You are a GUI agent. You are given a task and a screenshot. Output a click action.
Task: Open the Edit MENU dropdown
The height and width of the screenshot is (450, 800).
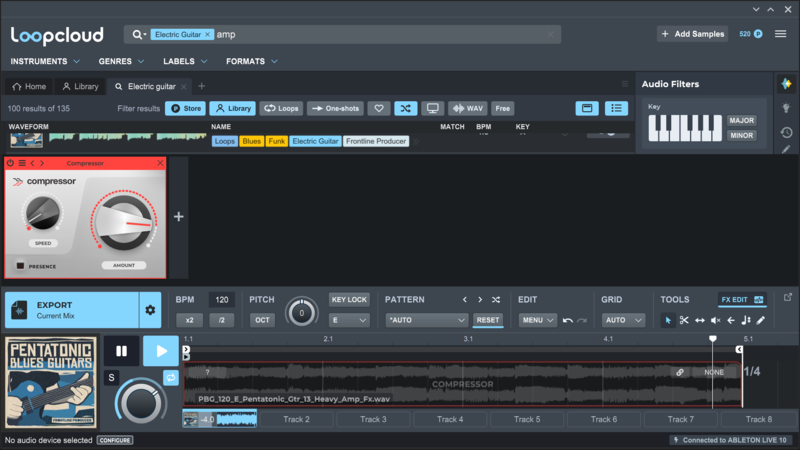click(x=536, y=320)
